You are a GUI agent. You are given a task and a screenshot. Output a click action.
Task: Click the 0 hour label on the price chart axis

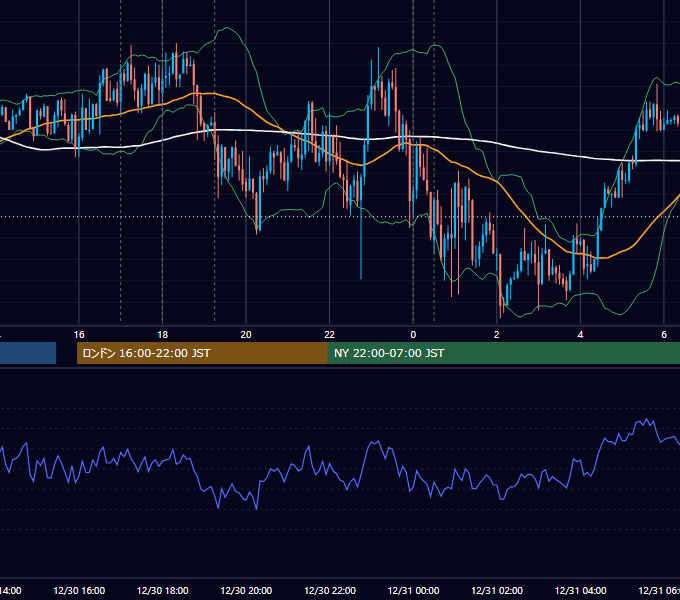pyautogui.click(x=413, y=335)
